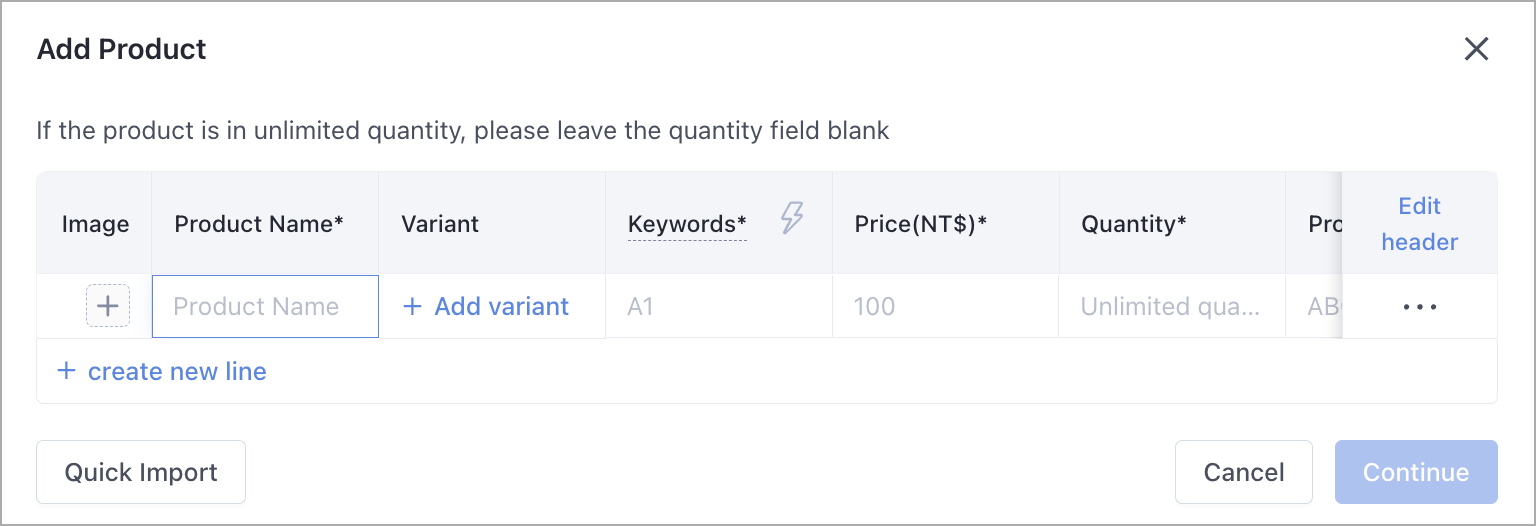Click the Quantity* column header
This screenshot has height=526, width=1536.
1134,224
